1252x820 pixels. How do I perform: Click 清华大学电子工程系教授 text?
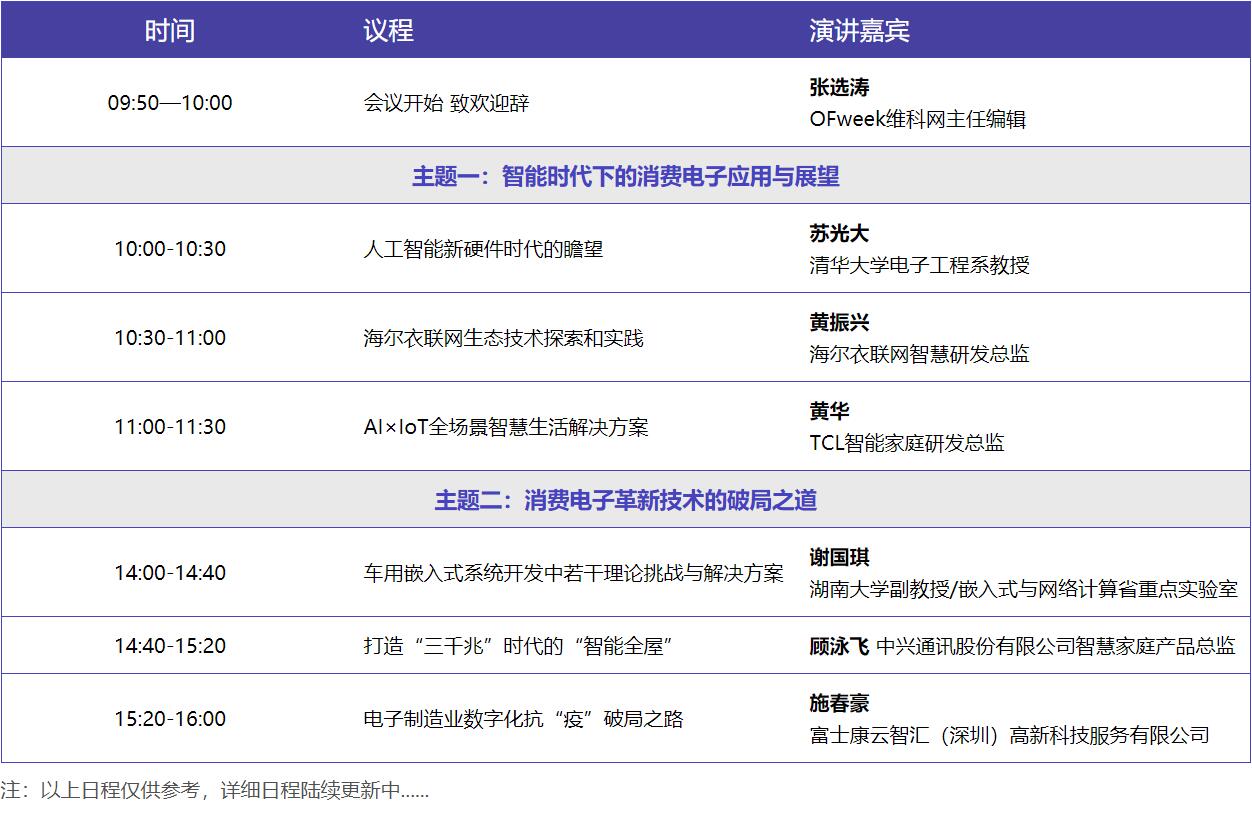point(919,266)
